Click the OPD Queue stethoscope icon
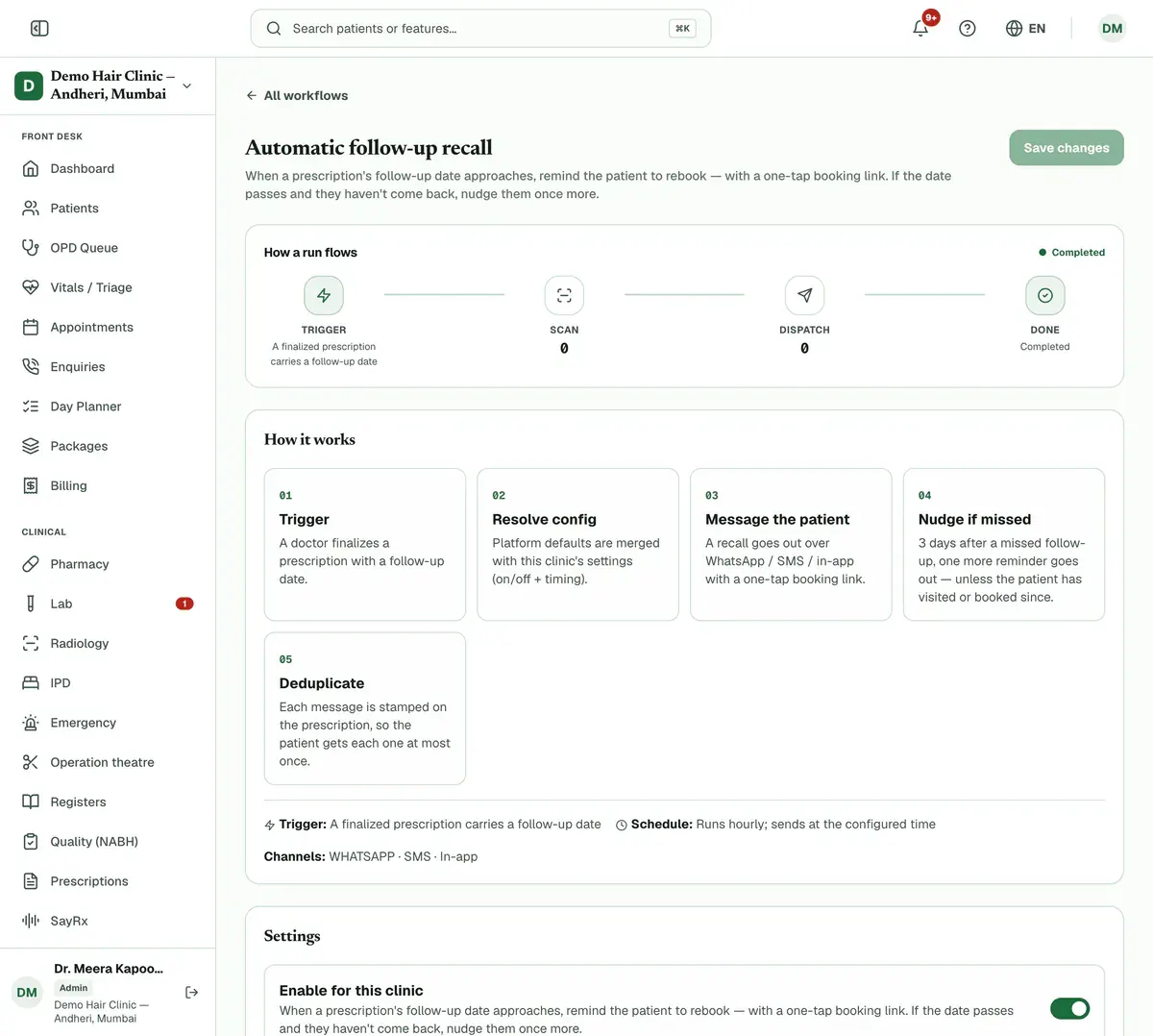This screenshot has height=1036, width=1153. tap(31, 248)
